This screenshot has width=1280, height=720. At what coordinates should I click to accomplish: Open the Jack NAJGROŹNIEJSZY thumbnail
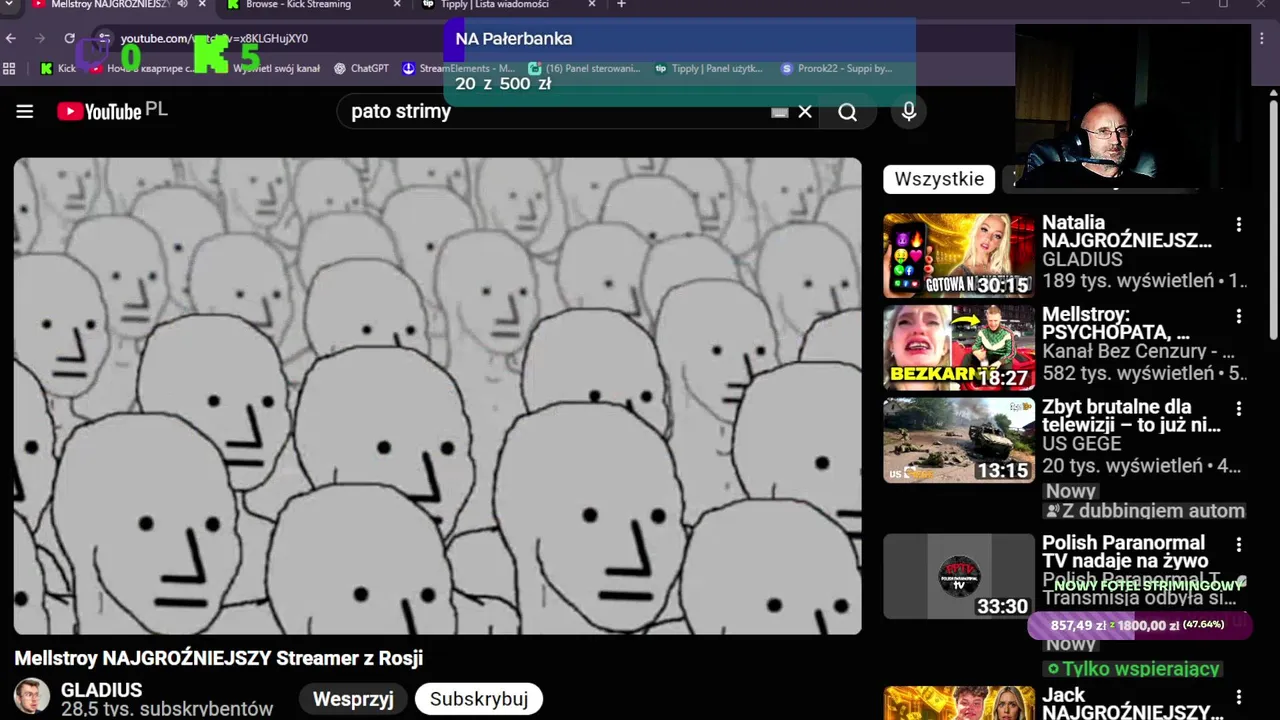coord(959,703)
